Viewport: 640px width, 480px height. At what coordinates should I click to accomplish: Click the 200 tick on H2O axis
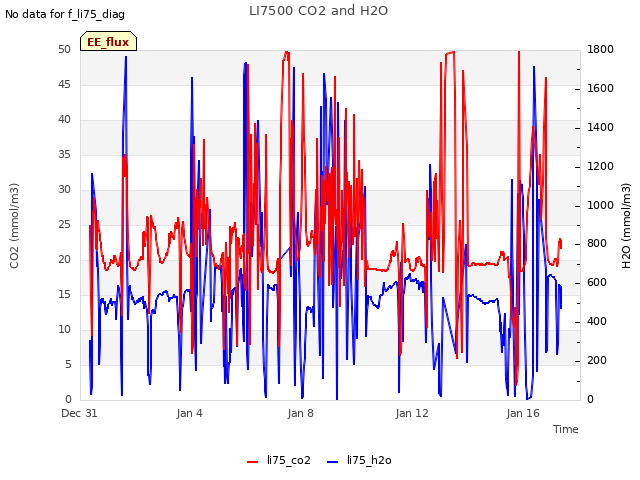597,360
